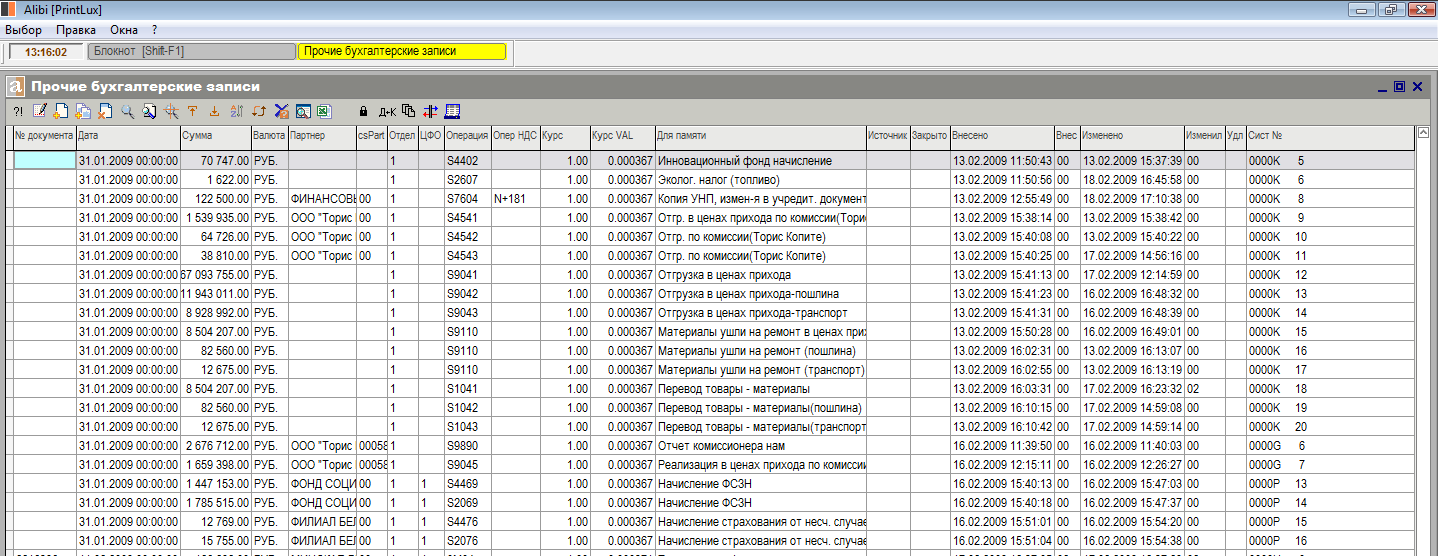
Task: Click sum value 122 500.00
Action: (x=215, y=198)
